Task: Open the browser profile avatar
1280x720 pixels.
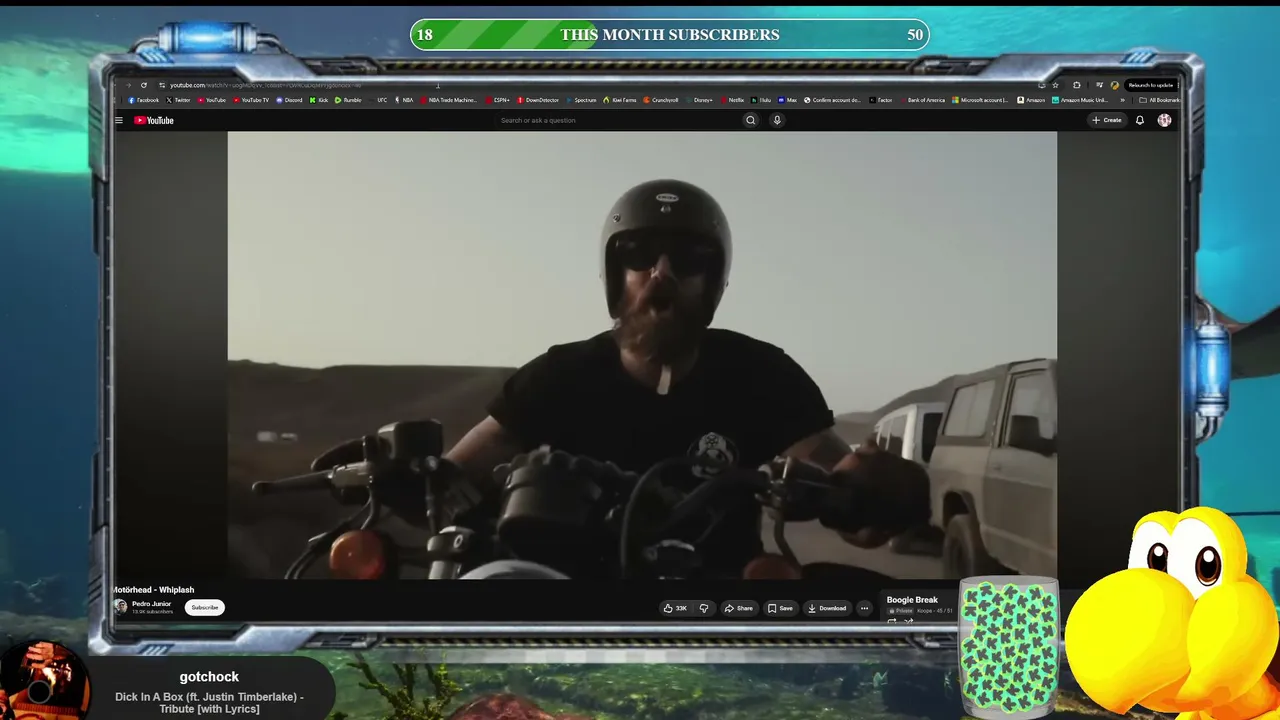Action: pos(1115,85)
